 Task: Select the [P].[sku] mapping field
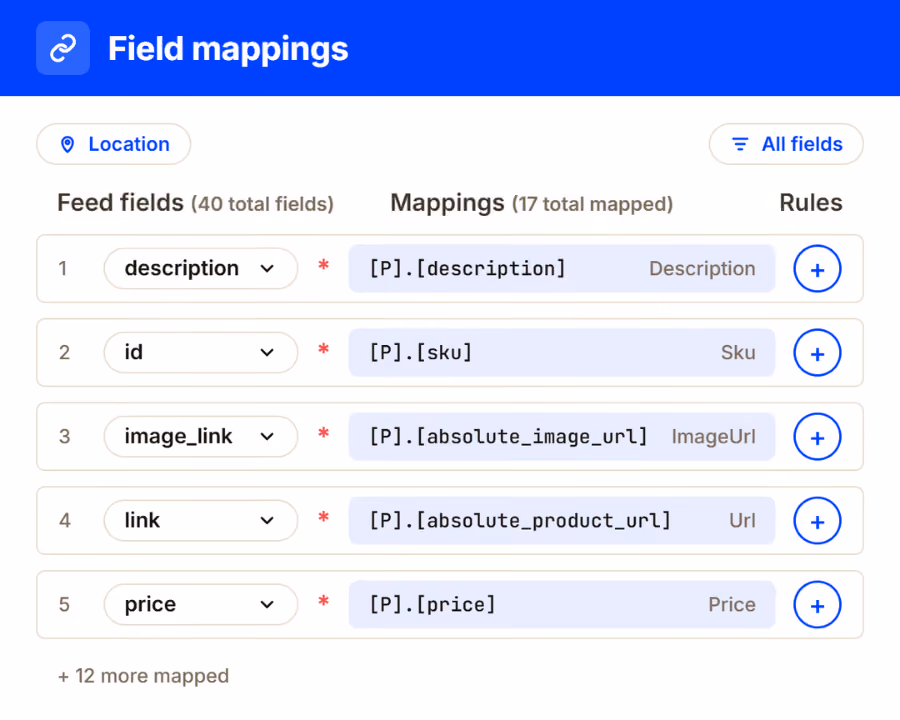[x=562, y=353]
